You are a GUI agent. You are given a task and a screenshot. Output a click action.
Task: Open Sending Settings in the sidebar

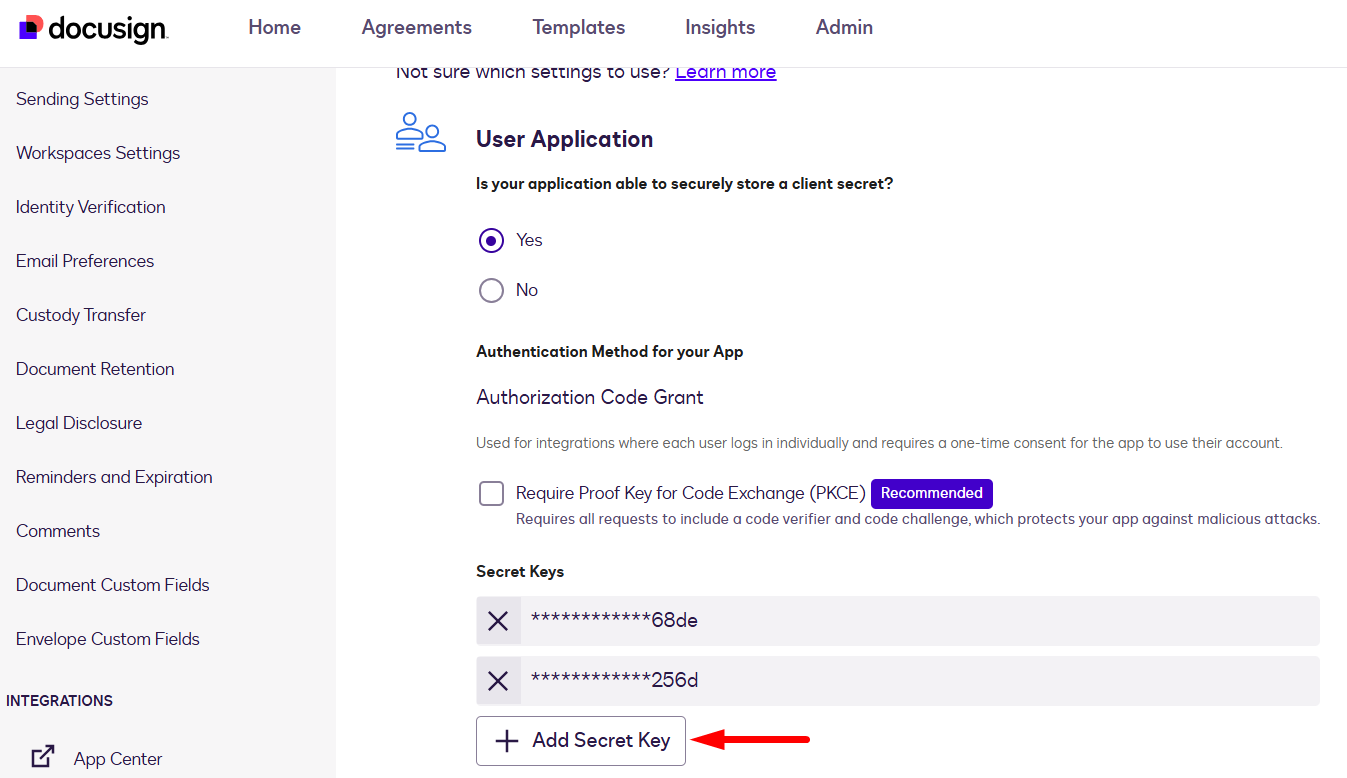[x=82, y=99]
